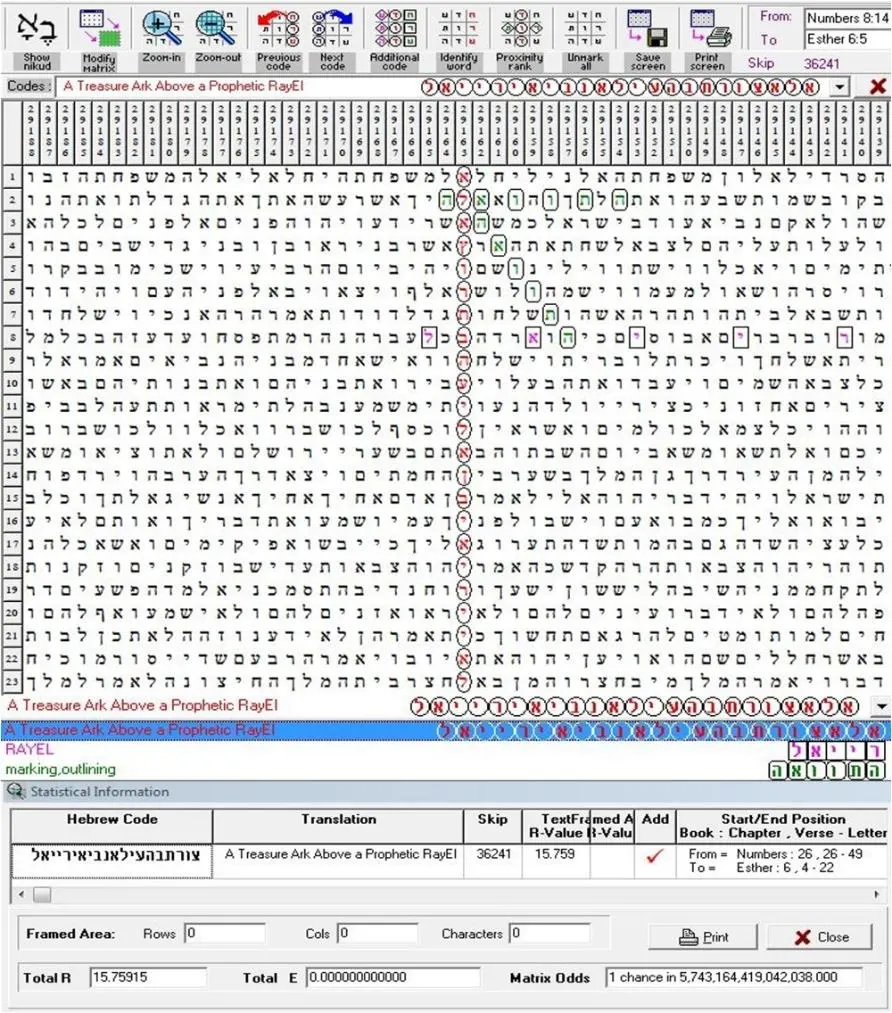Click the Codes field Treasure Ark text
This screenshot has height=1013, width=892.
click(x=183, y=86)
